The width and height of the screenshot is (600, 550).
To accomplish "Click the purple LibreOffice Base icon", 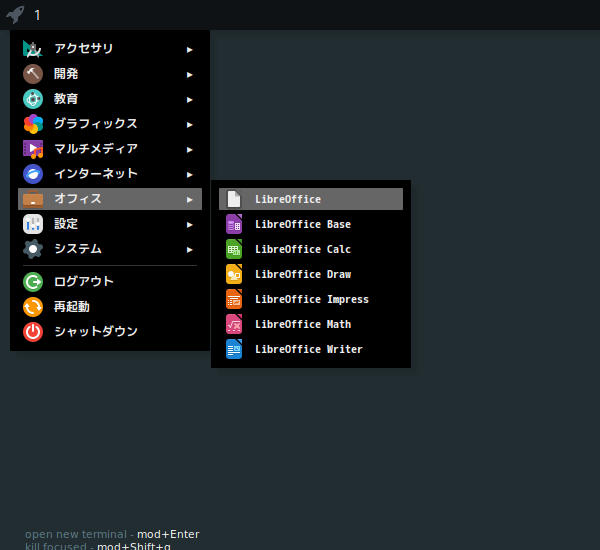I will click(234, 224).
